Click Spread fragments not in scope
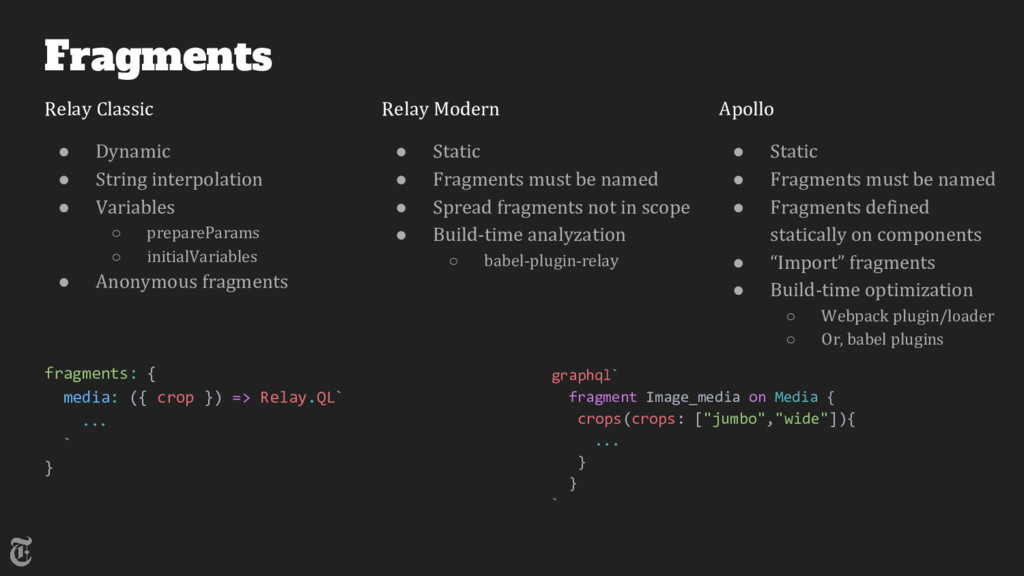The width and height of the screenshot is (1024, 576). coord(561,208)
